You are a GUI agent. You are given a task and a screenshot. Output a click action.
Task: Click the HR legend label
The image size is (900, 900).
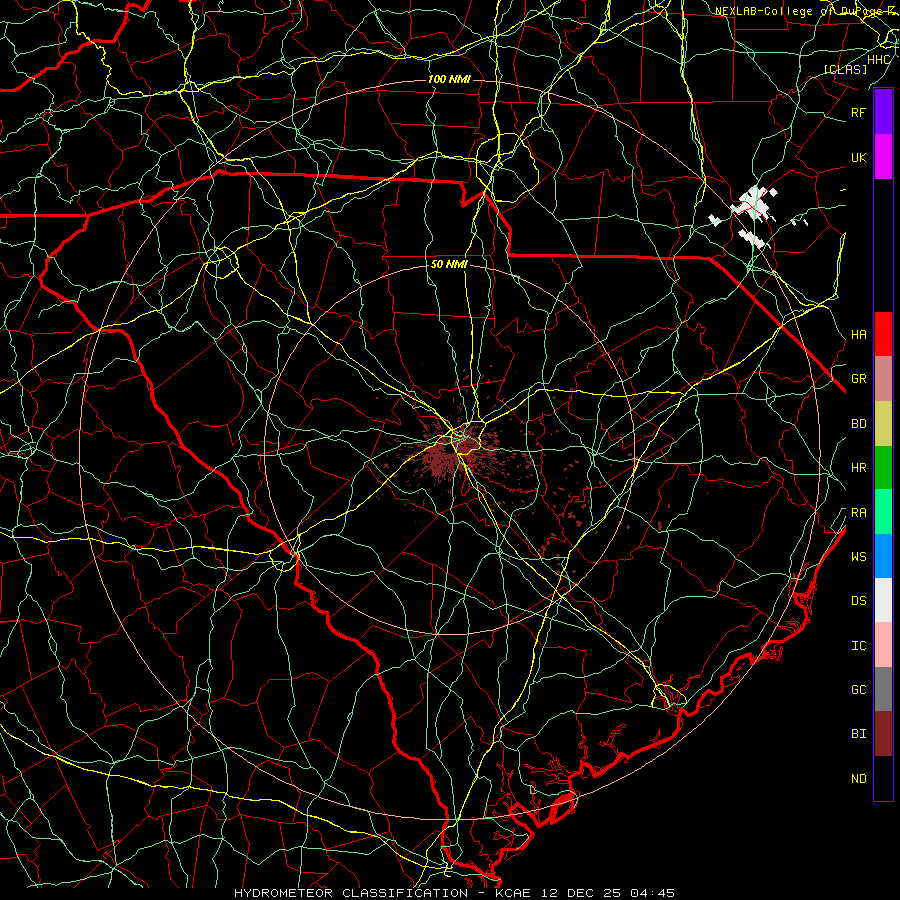(x=858, y=468)
